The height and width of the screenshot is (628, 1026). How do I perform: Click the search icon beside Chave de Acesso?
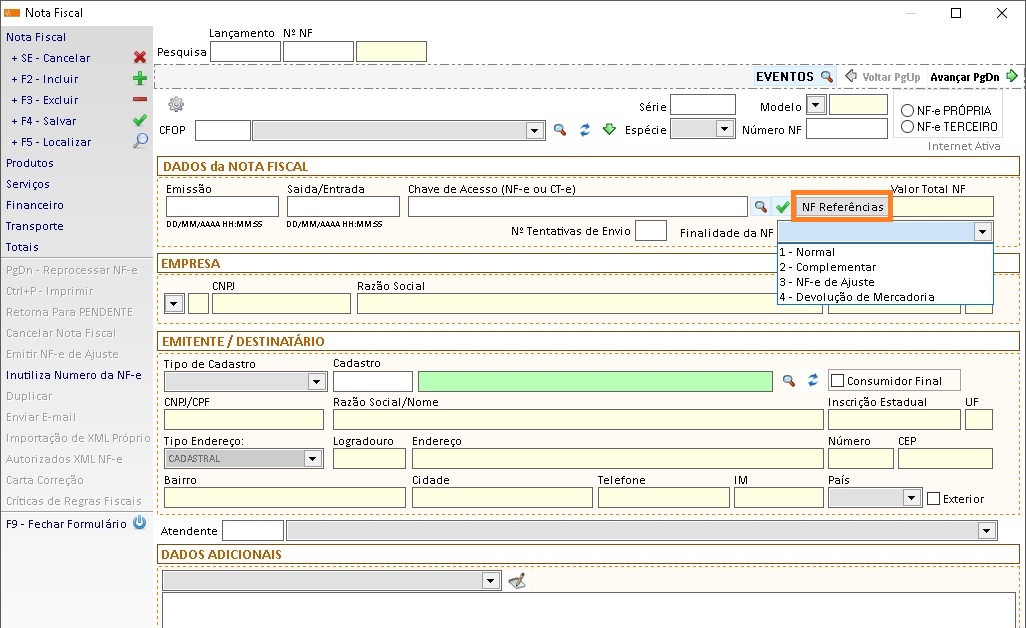760,207
